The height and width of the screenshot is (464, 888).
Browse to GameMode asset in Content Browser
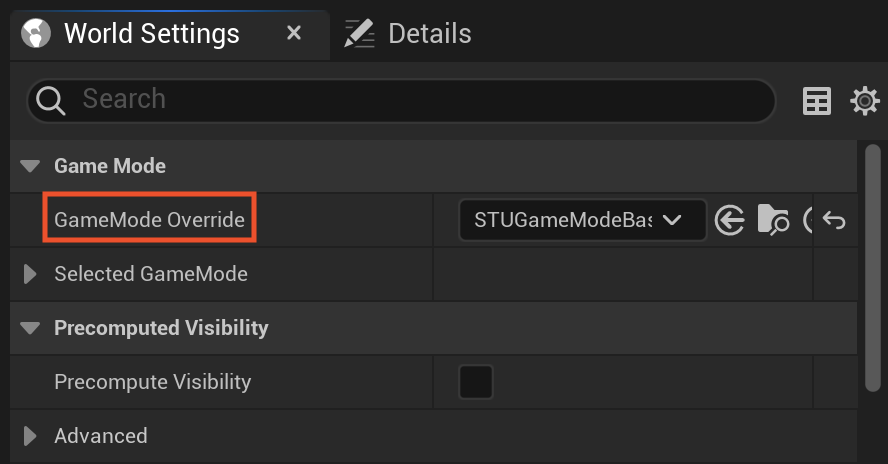773,220
